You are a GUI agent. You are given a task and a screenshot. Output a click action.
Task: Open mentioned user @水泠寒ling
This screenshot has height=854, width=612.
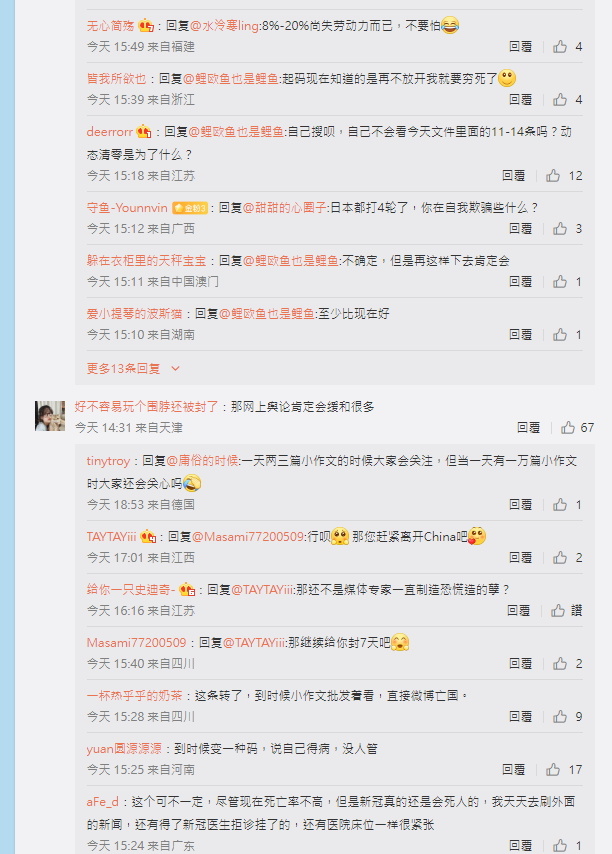pyautogui.click(x=224, y=26)
